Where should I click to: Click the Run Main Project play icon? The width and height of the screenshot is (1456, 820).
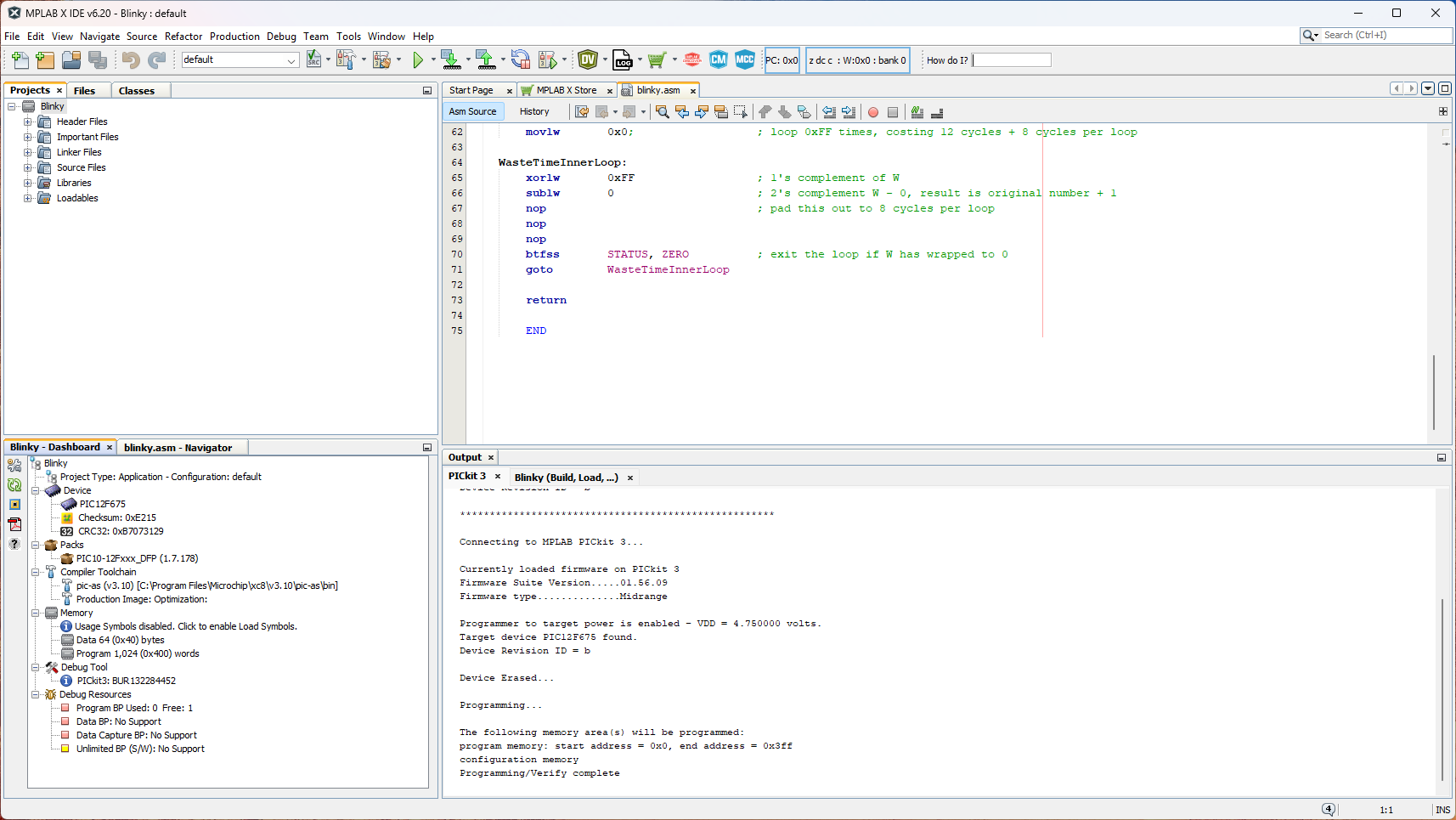point(418,59)
